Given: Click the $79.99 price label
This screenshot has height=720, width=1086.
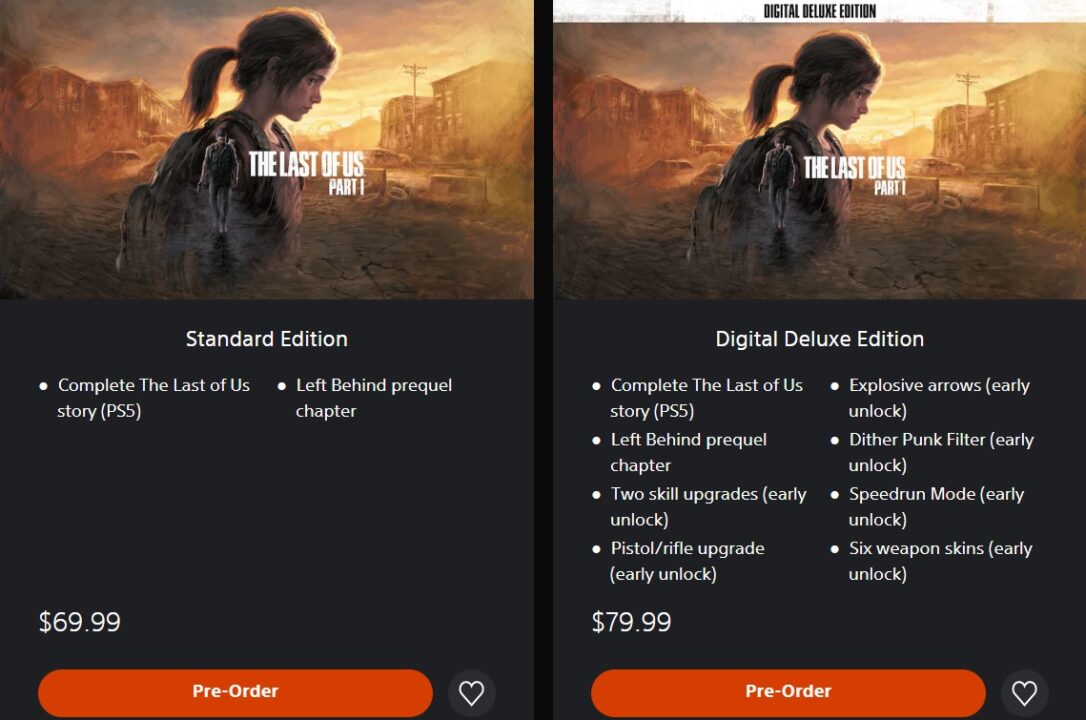Looking at the screenshot, I should [x=632, y=622].
